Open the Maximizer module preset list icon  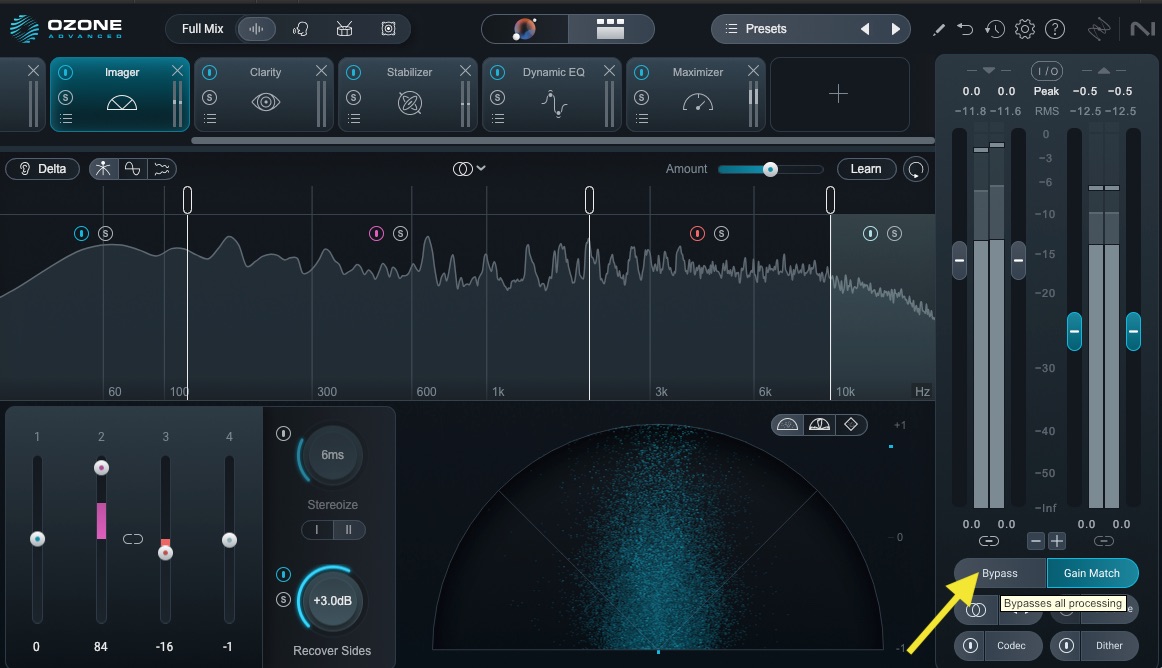point(641,119)
